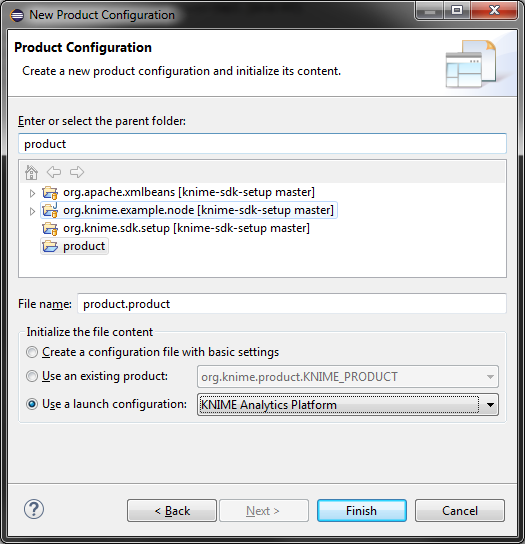Go to previous page with Back button
525x544 pixels.
pos(172,511)
